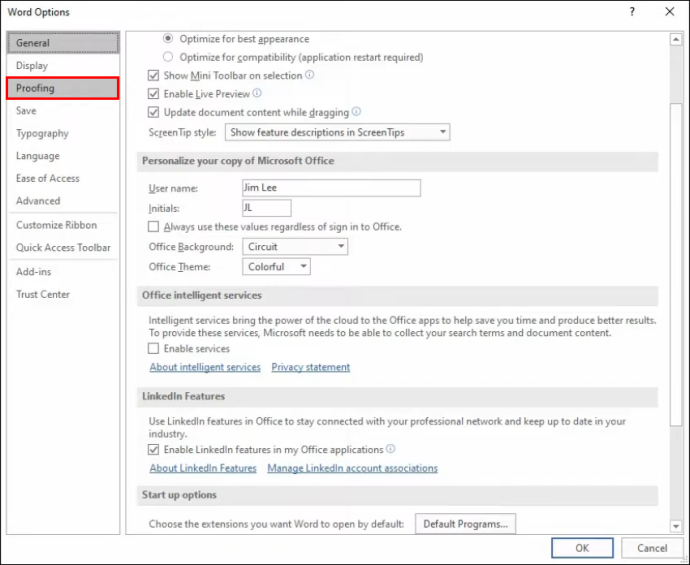Switch to the Add-ins category
Viewport: 690px width, 565px height.
(63, 271)
